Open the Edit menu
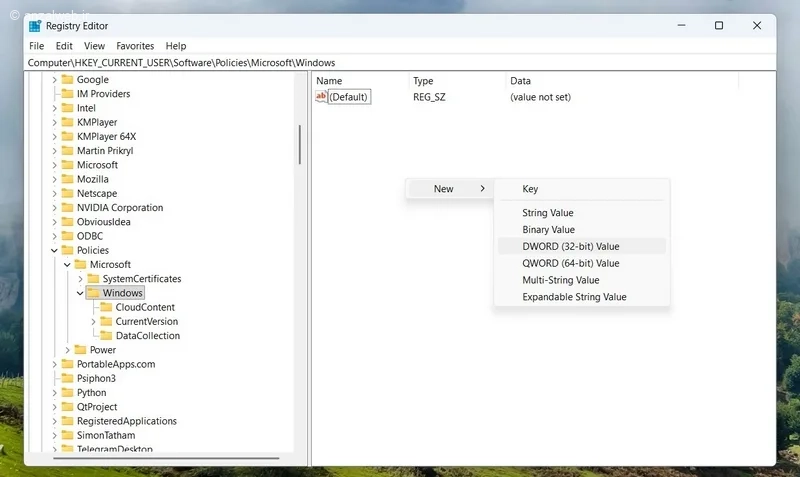The image size is (800, 477). (x=64, y=46)
